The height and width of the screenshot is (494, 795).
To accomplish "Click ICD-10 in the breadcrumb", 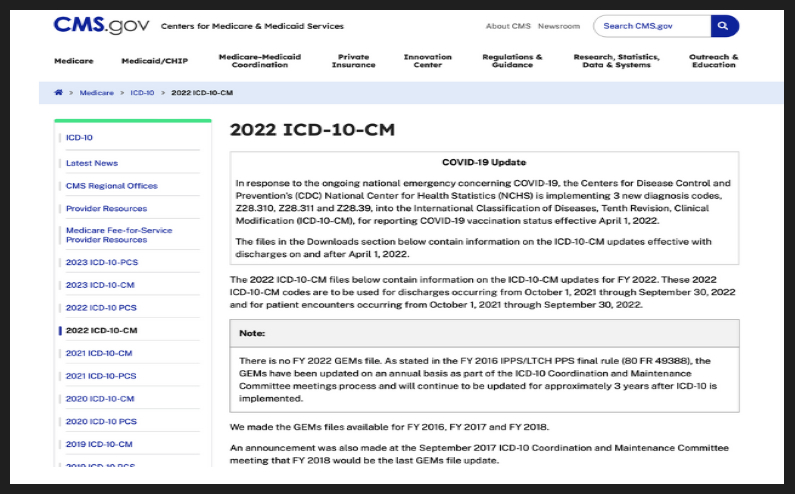I will pos(142,93).
